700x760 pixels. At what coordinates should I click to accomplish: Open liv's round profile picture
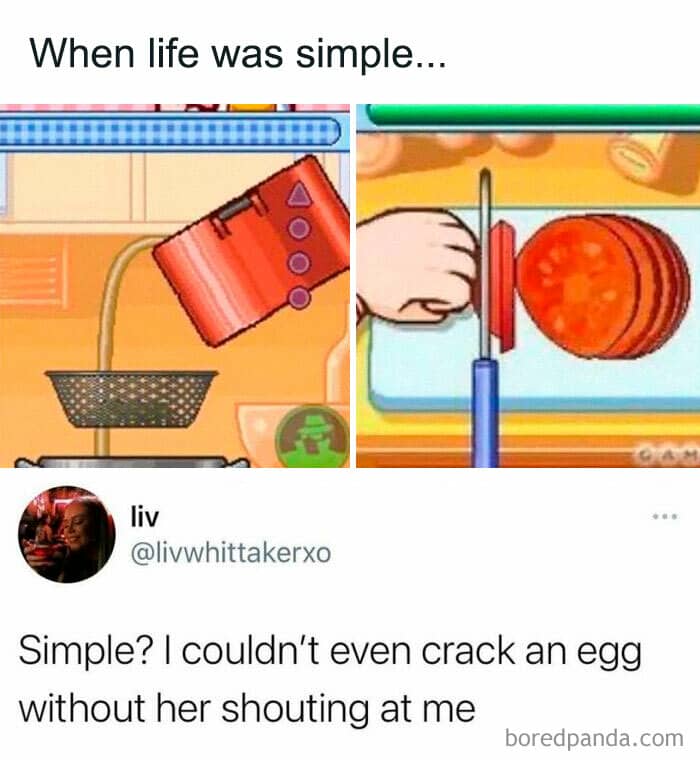(67, 534)
